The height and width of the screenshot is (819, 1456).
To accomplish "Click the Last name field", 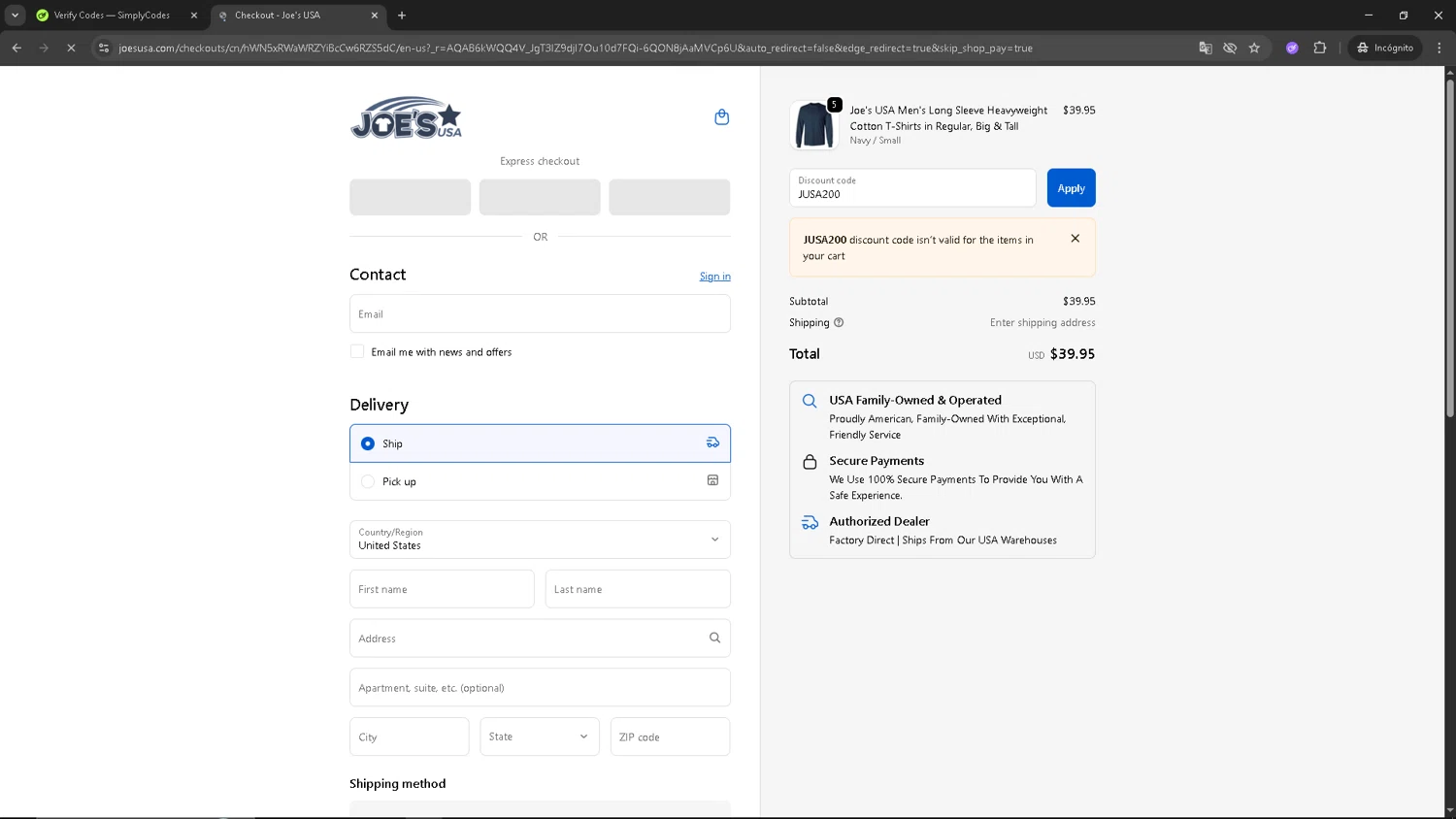I will click(638, 589).
